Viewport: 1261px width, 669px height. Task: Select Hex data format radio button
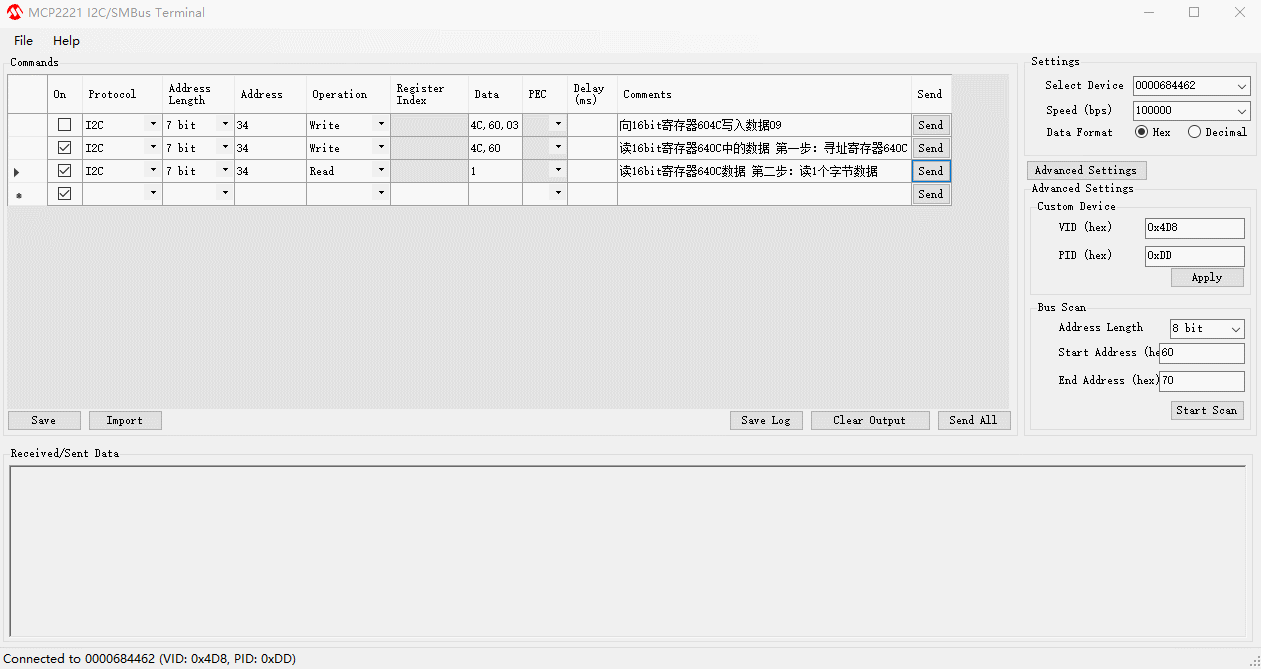tap(1141, 132)
